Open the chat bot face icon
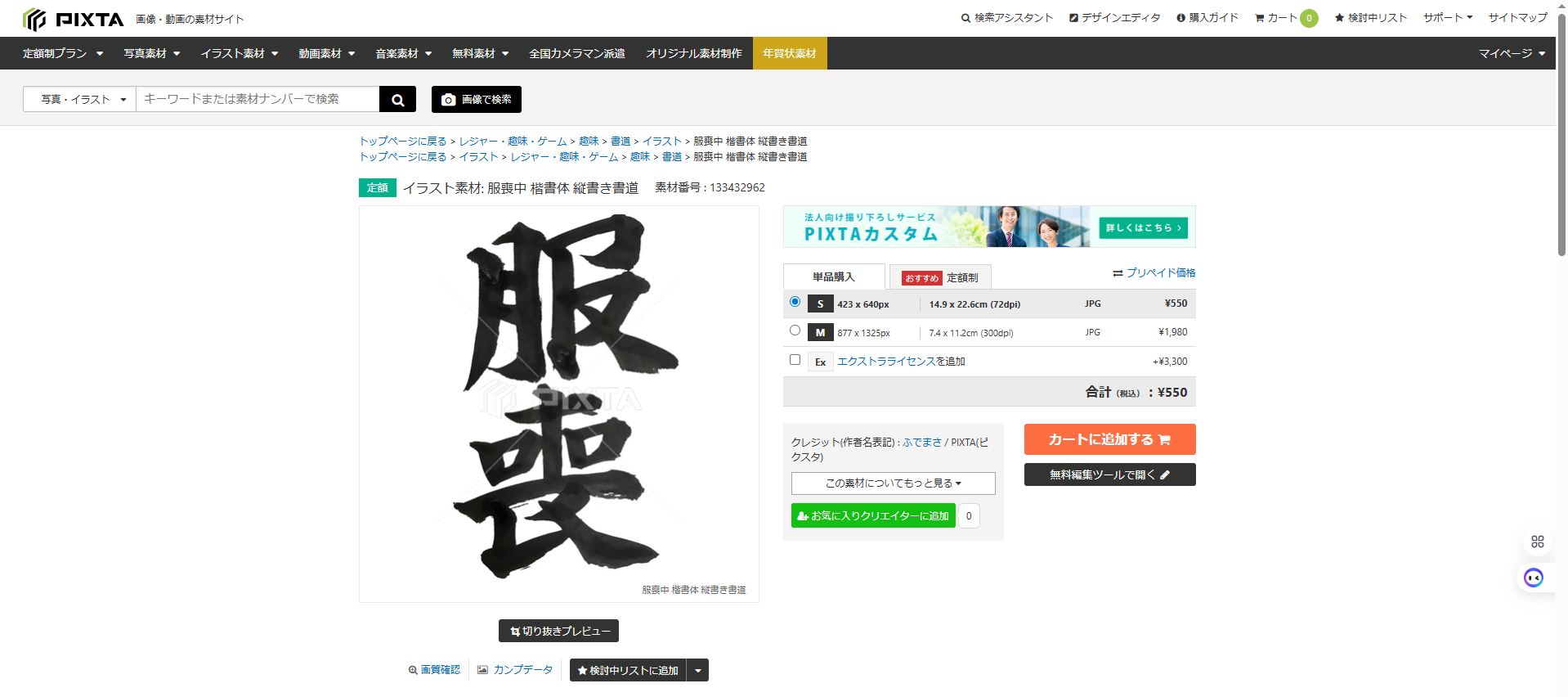 coord(1534,578)
